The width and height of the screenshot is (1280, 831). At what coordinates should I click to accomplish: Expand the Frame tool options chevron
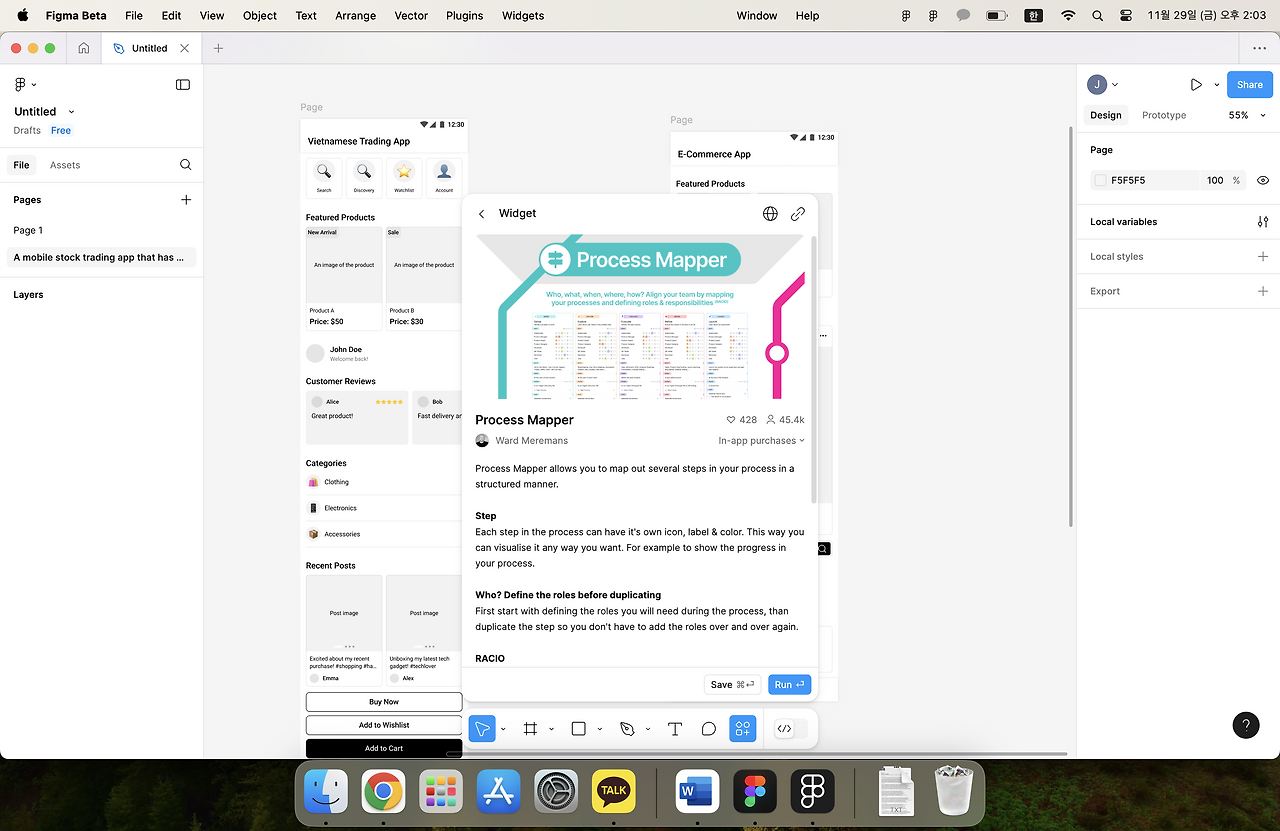click(x=551, y=729)
